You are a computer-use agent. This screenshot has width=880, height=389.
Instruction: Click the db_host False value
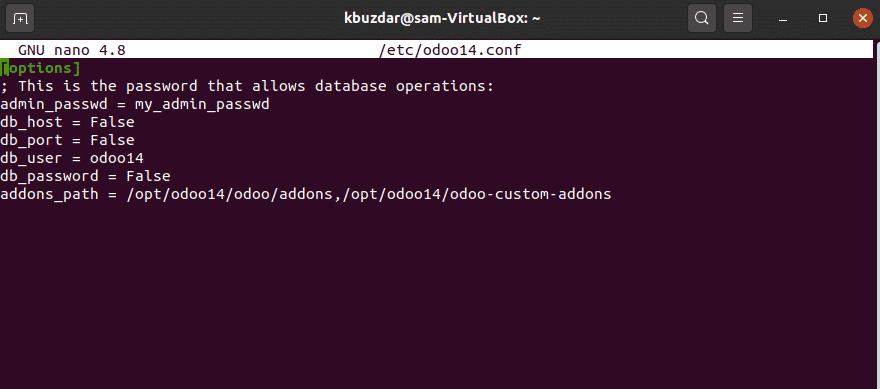tap(112, 122)
